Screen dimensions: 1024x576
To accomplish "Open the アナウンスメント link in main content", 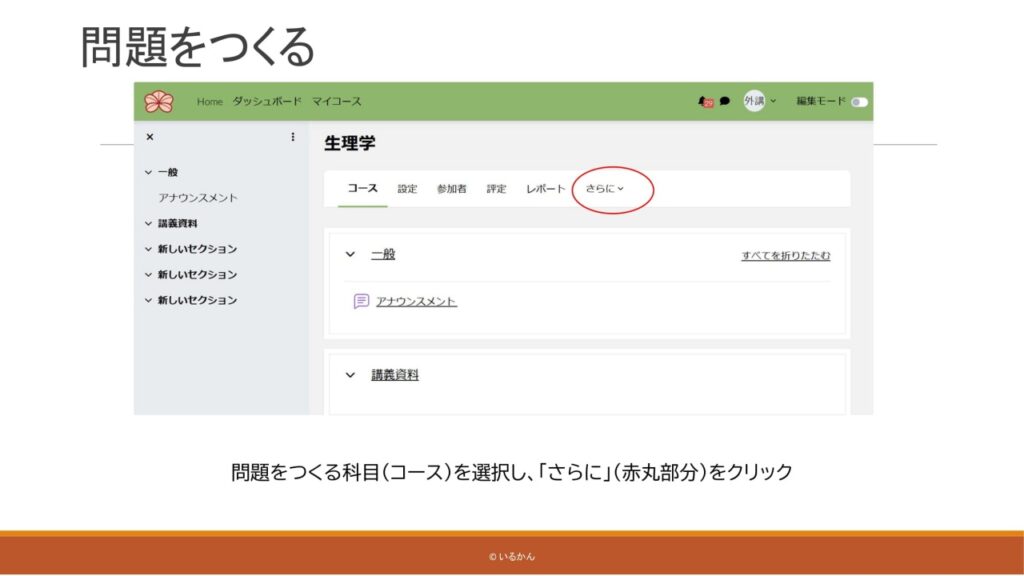I will click(416, 301).
